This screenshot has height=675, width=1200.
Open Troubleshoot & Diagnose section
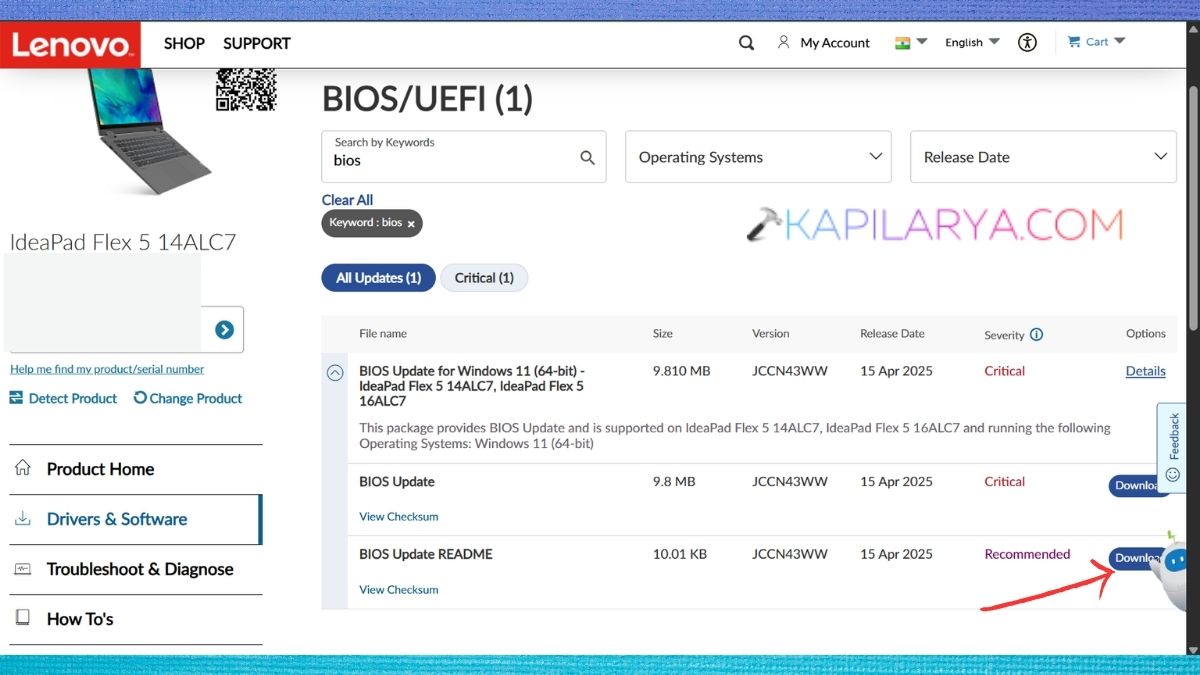136,569
